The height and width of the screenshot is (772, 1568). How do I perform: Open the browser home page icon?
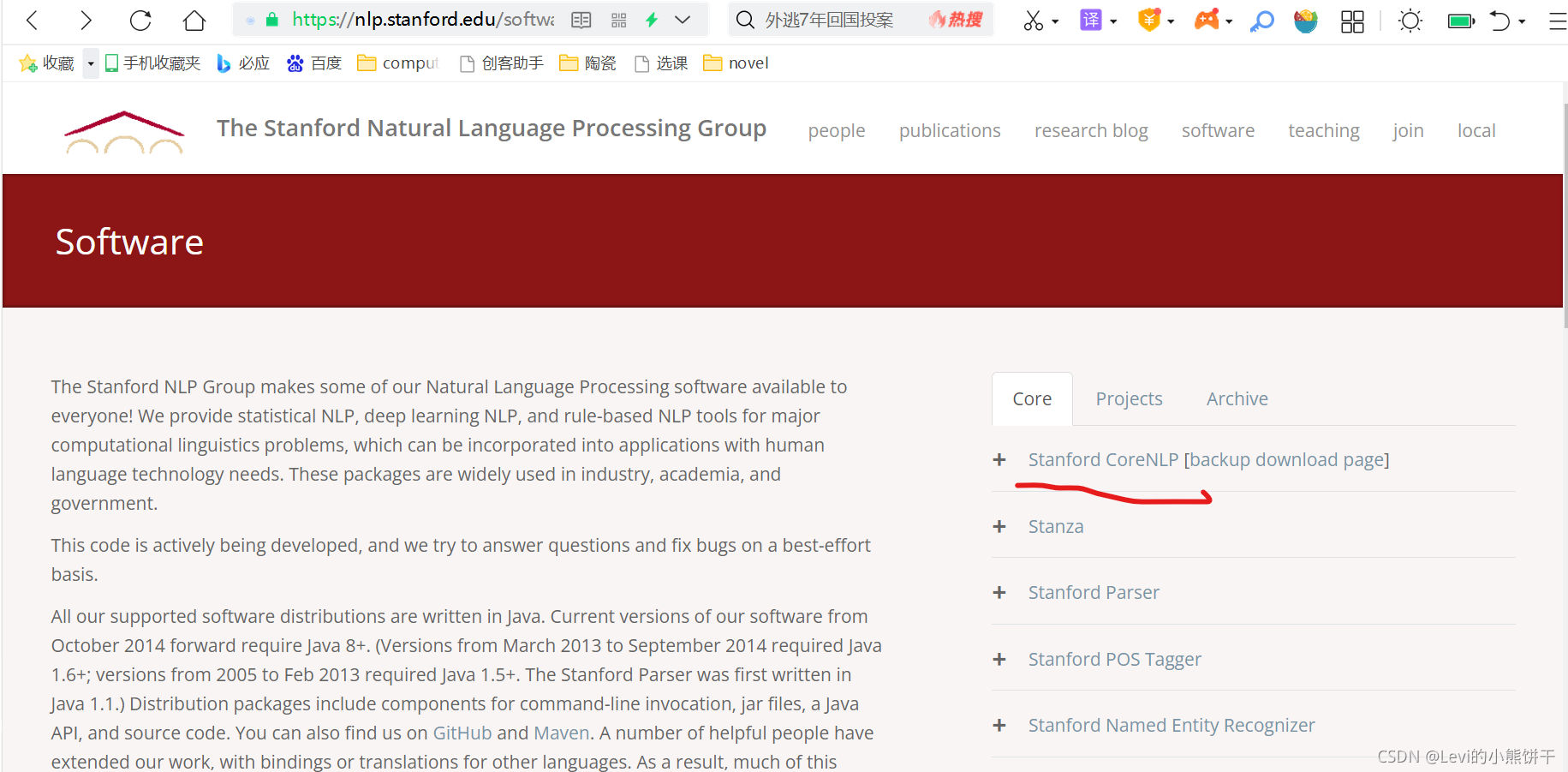[194, 20]
